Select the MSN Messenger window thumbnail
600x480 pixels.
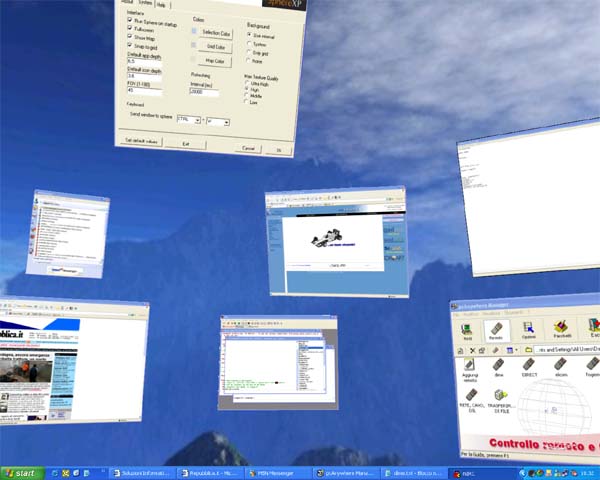pyautogui.click(x=68, y=234)
